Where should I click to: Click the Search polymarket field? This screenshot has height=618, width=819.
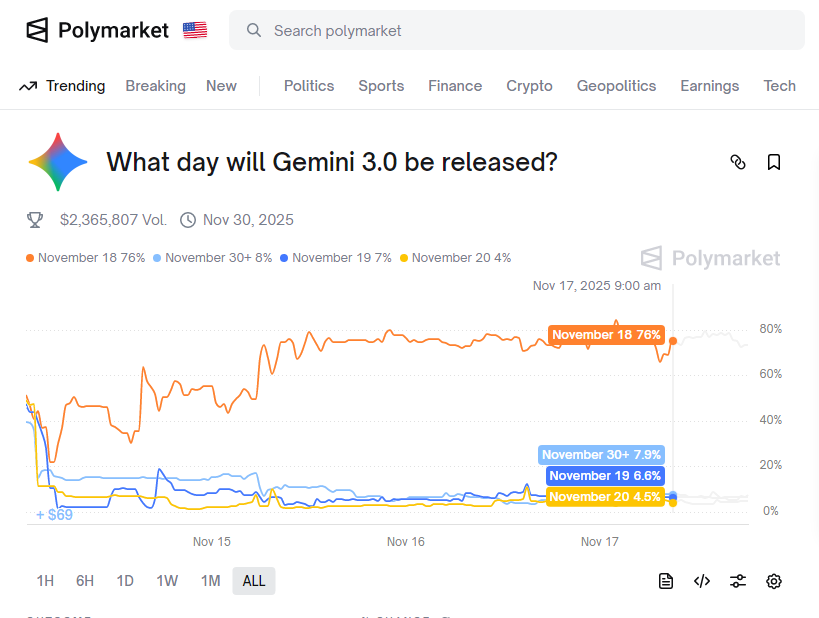click(x=516, y=31)
